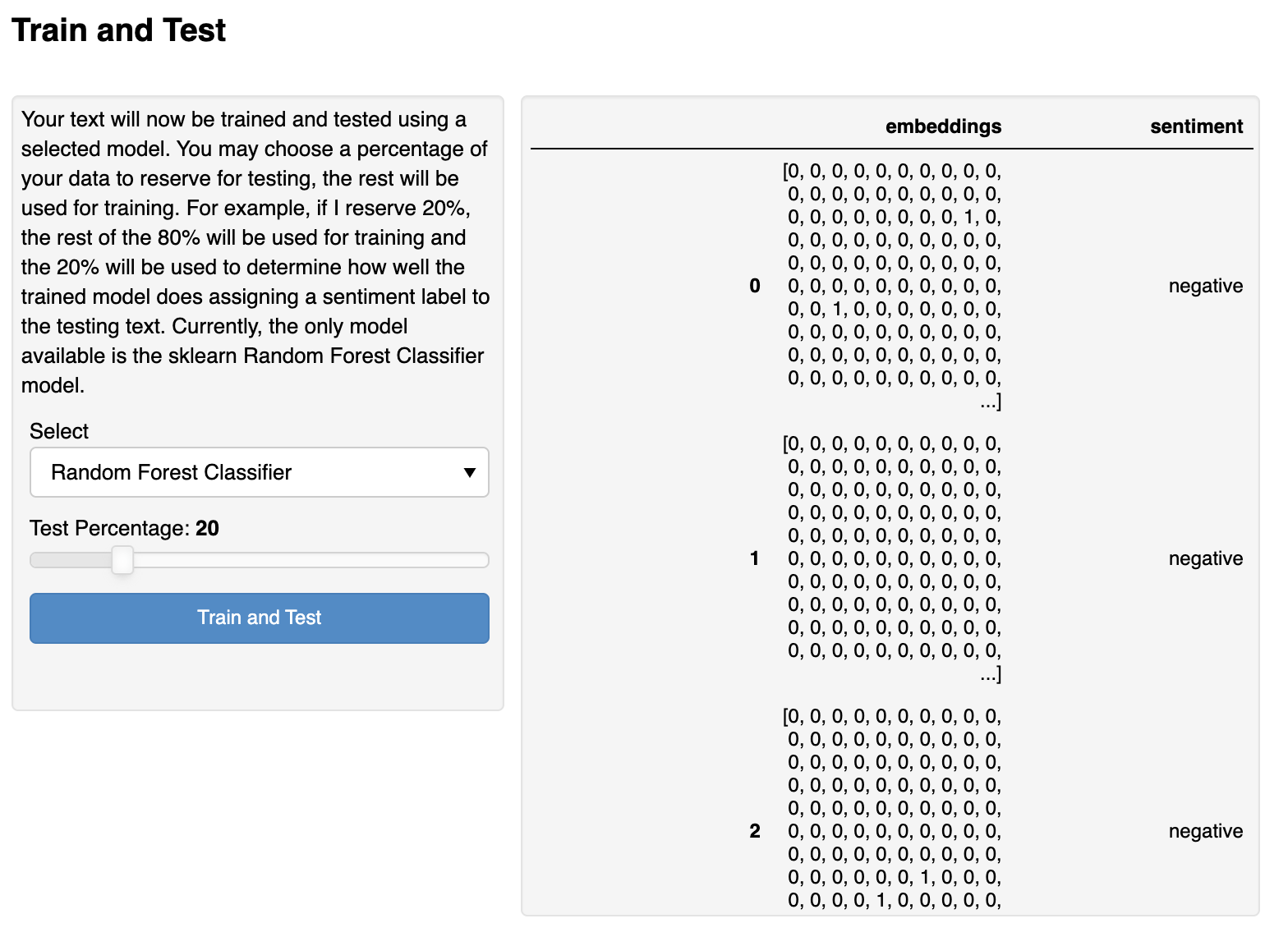Click the negative sentiment cell in row 1
The image size is (1288, 946).
(x=1205, y=558)
